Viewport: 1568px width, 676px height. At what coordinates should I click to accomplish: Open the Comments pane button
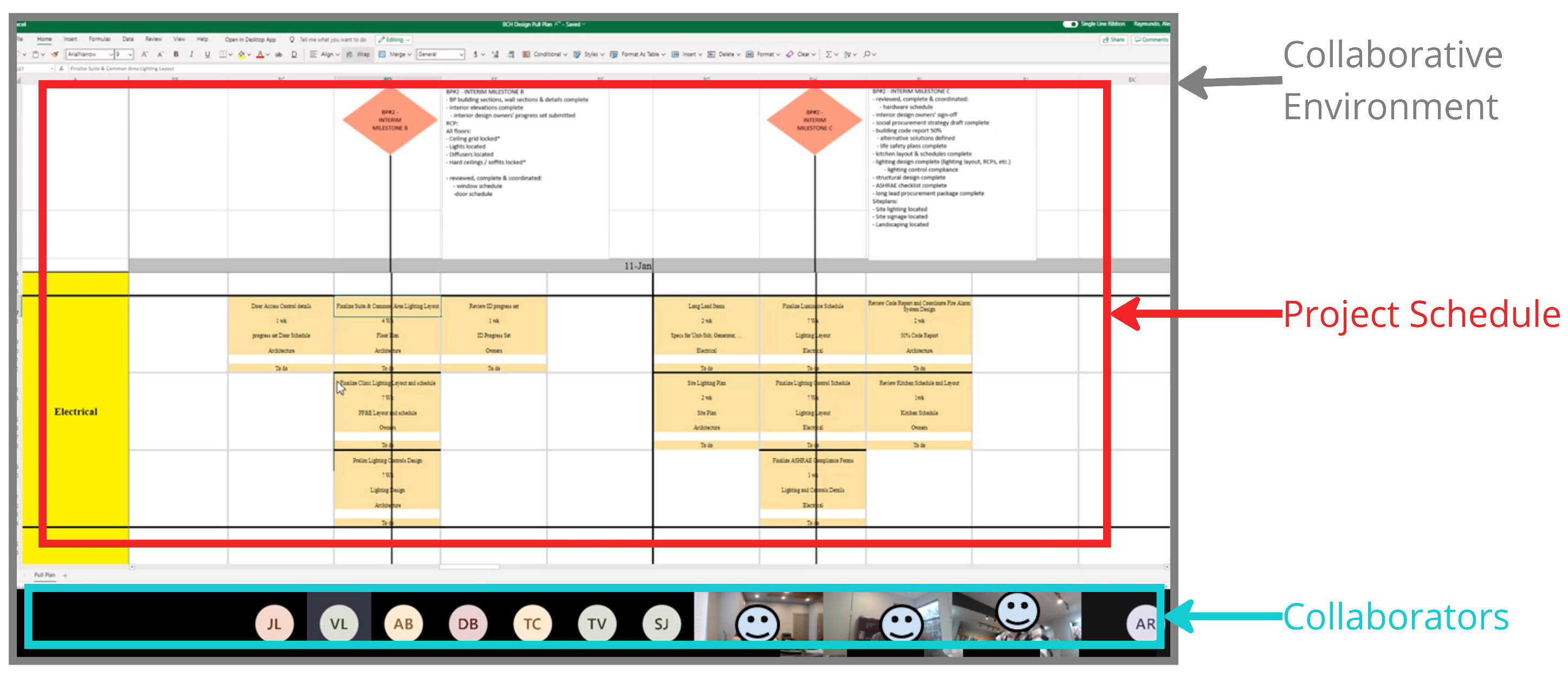[x=1151, y=40]
